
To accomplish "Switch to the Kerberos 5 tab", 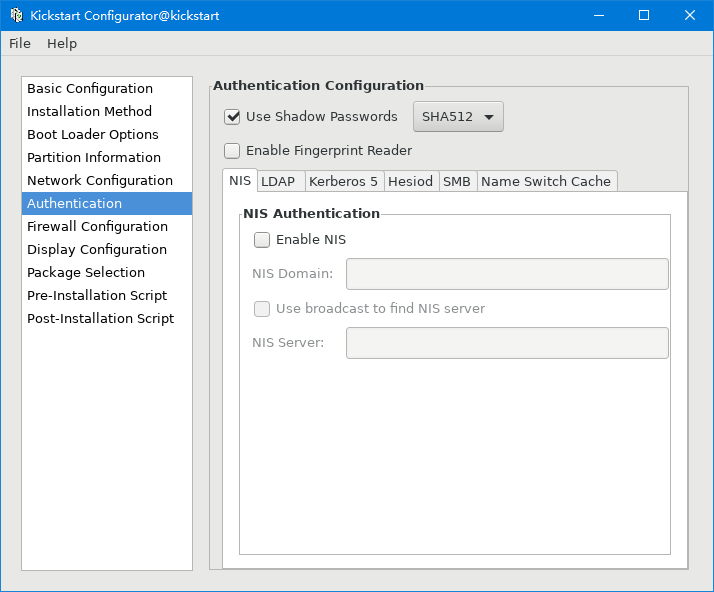I will tap(343, 181).
